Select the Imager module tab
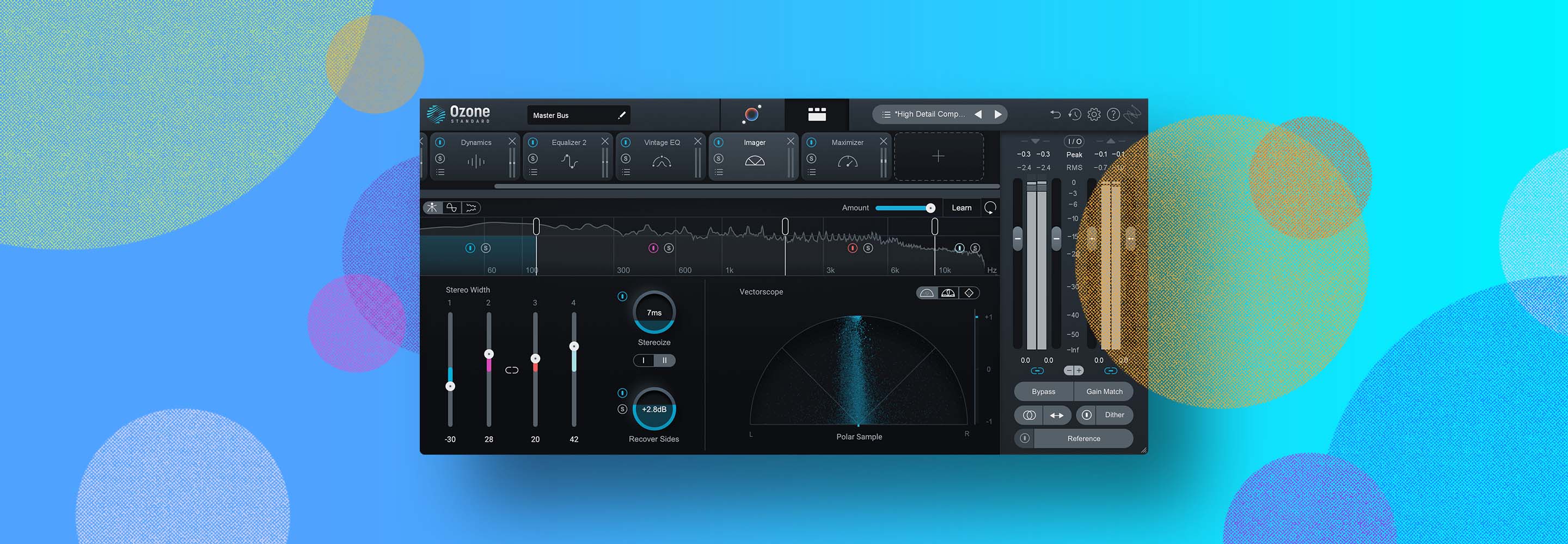This screenshot has height=544, width=1568. [754, 156]
